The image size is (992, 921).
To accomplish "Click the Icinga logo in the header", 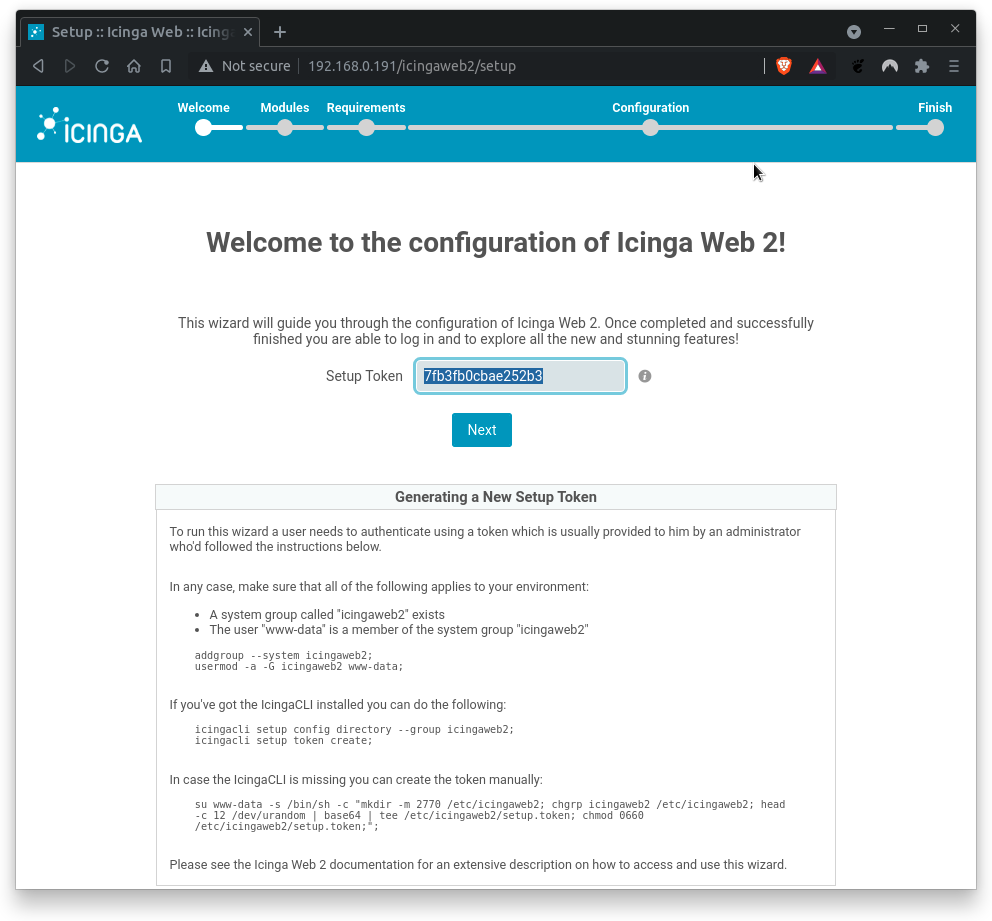I will 88,123.
